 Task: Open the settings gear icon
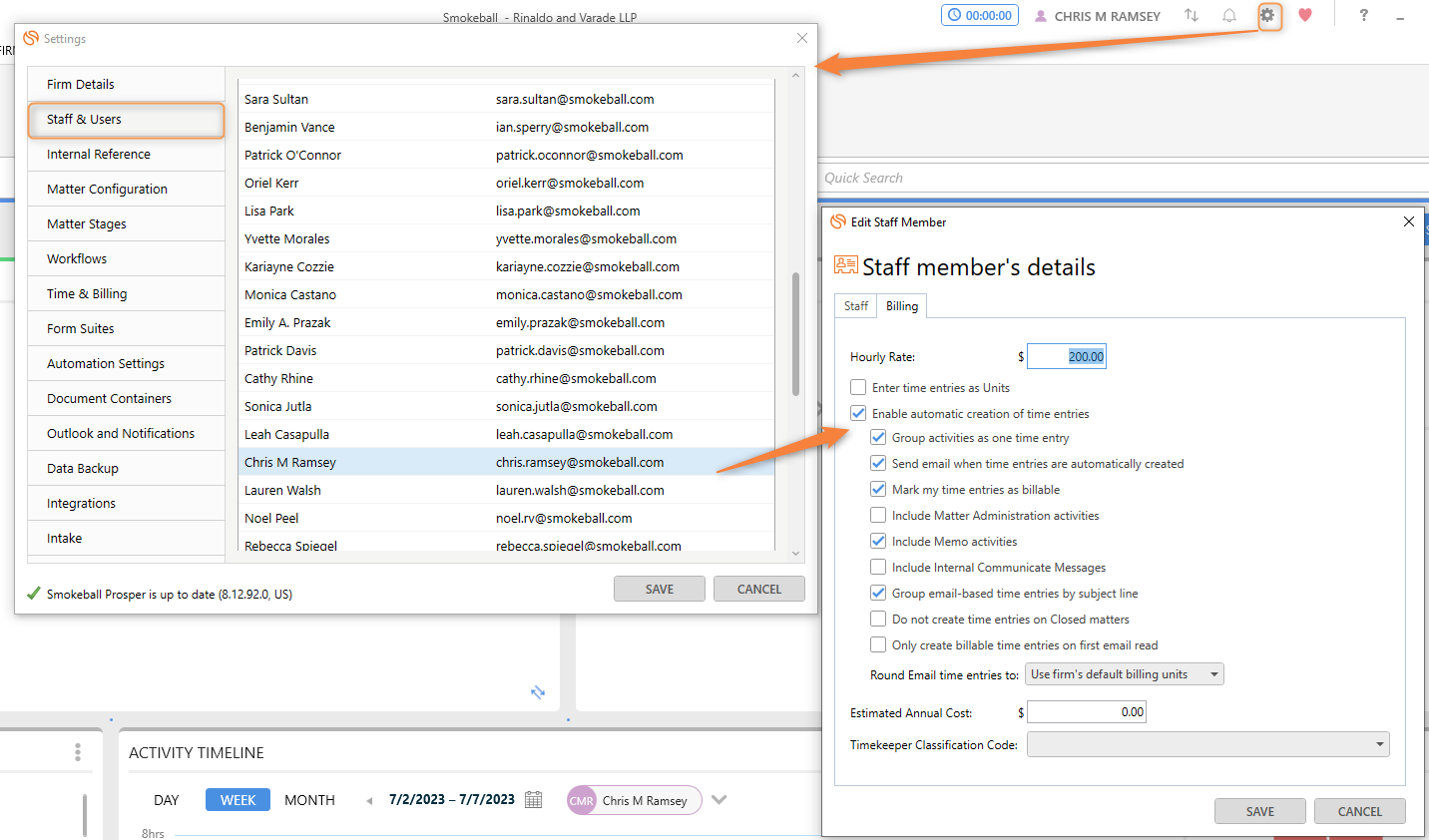[x=1268, y=16]
